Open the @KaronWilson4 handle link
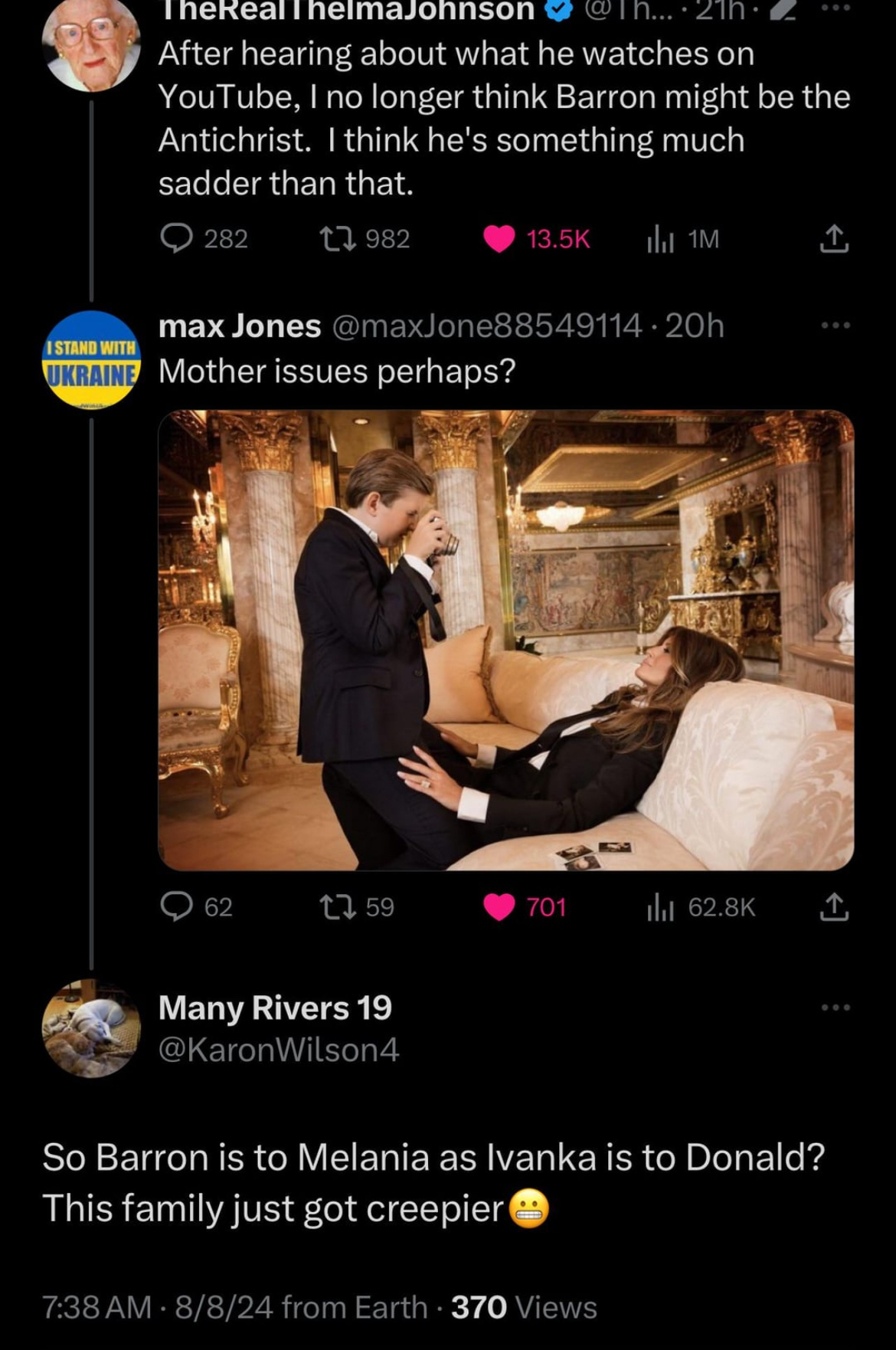896x1350 pixels. point(279,1050)
